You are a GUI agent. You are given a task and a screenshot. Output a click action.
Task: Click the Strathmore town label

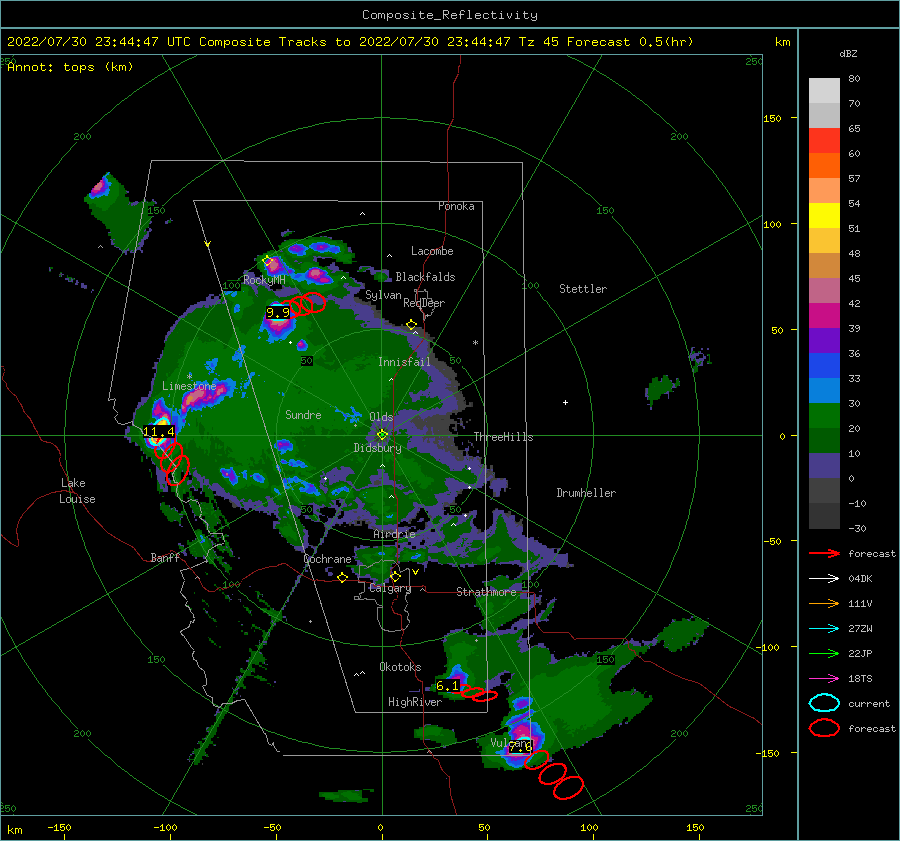[x=486, y=592]
